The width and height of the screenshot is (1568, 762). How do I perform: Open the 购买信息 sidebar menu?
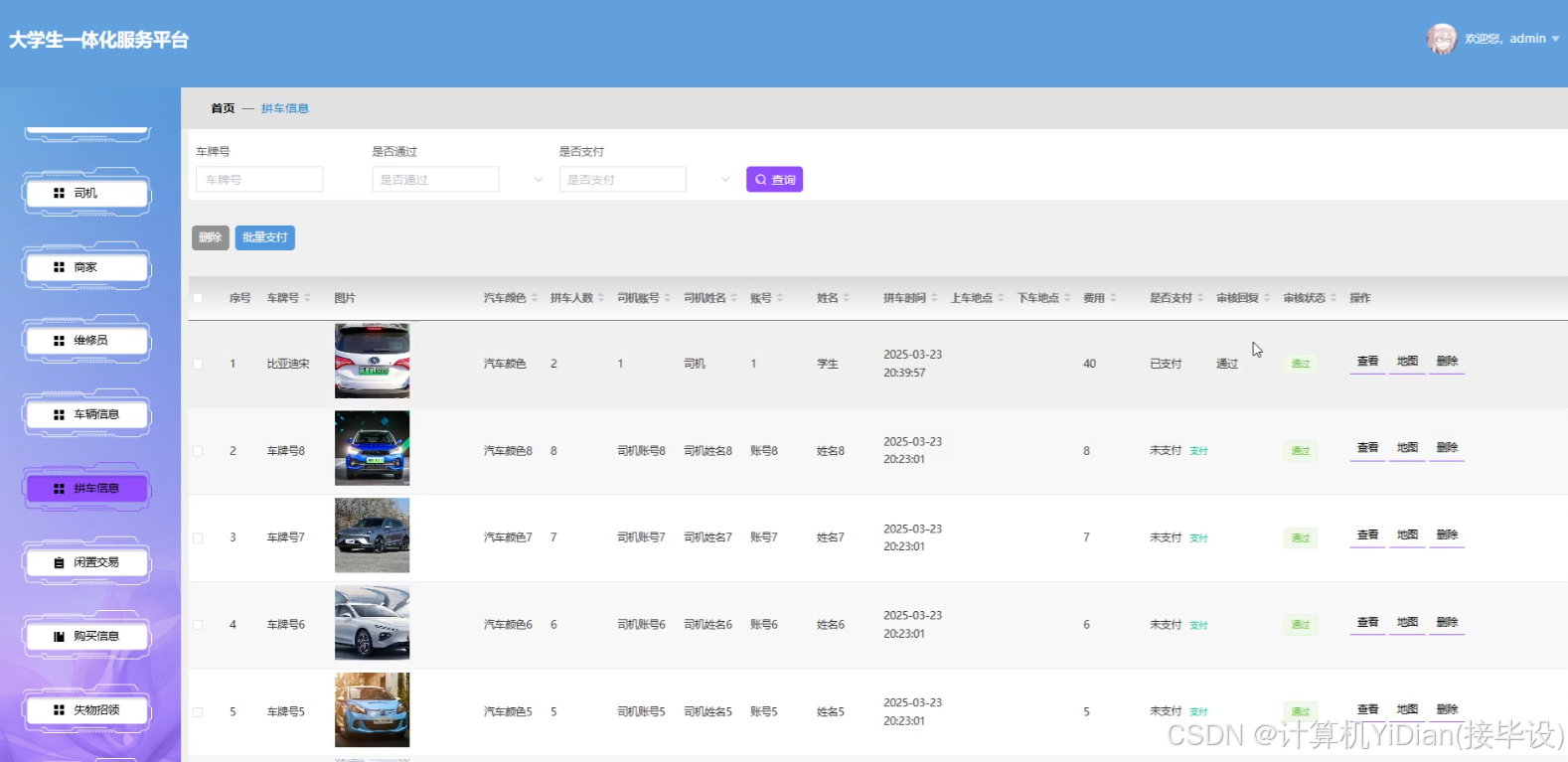(86, 636)
